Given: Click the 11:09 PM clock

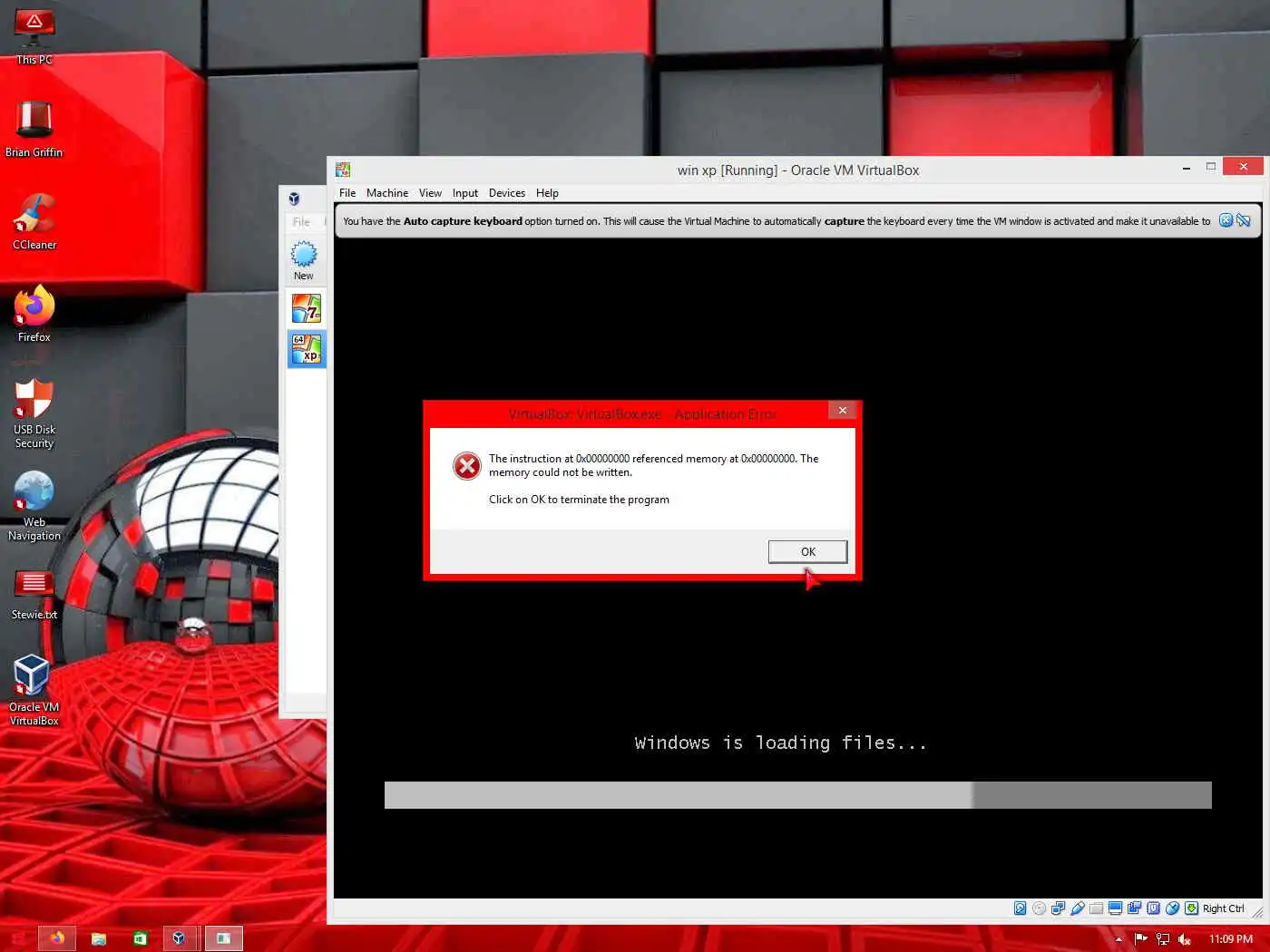Looking at the screenshot, I should tap(1230, 939).
